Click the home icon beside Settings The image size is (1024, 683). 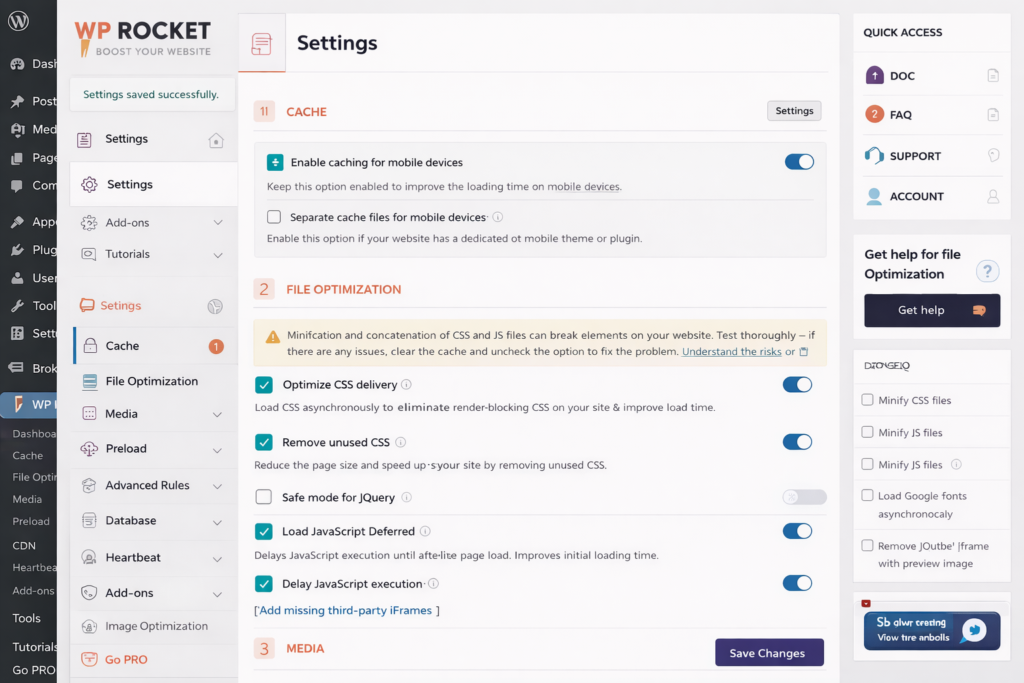(216, 140)
